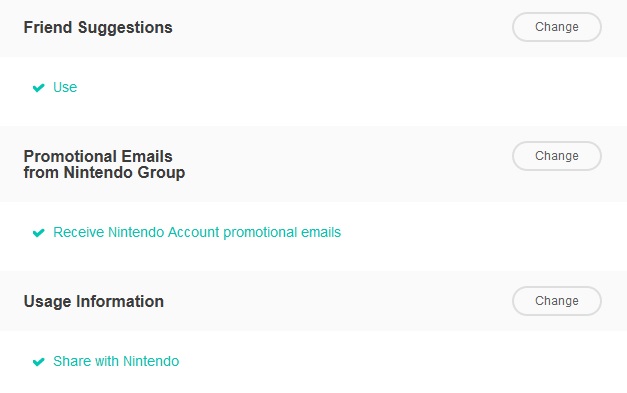This screenshot has width=627, height=393.
Task: Click the word 'emails' at end of green text
Action: 321,232
